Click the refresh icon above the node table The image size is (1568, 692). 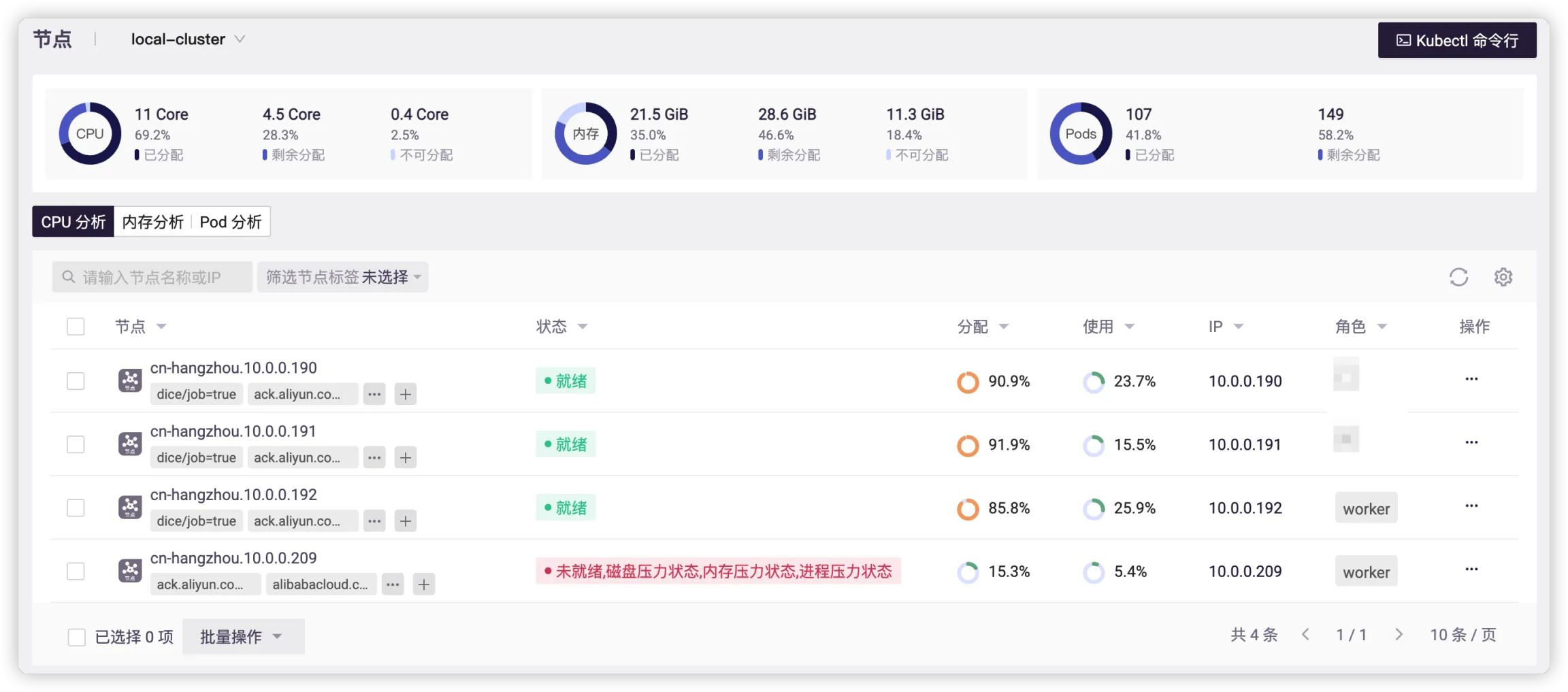(x=1458, y=277)
